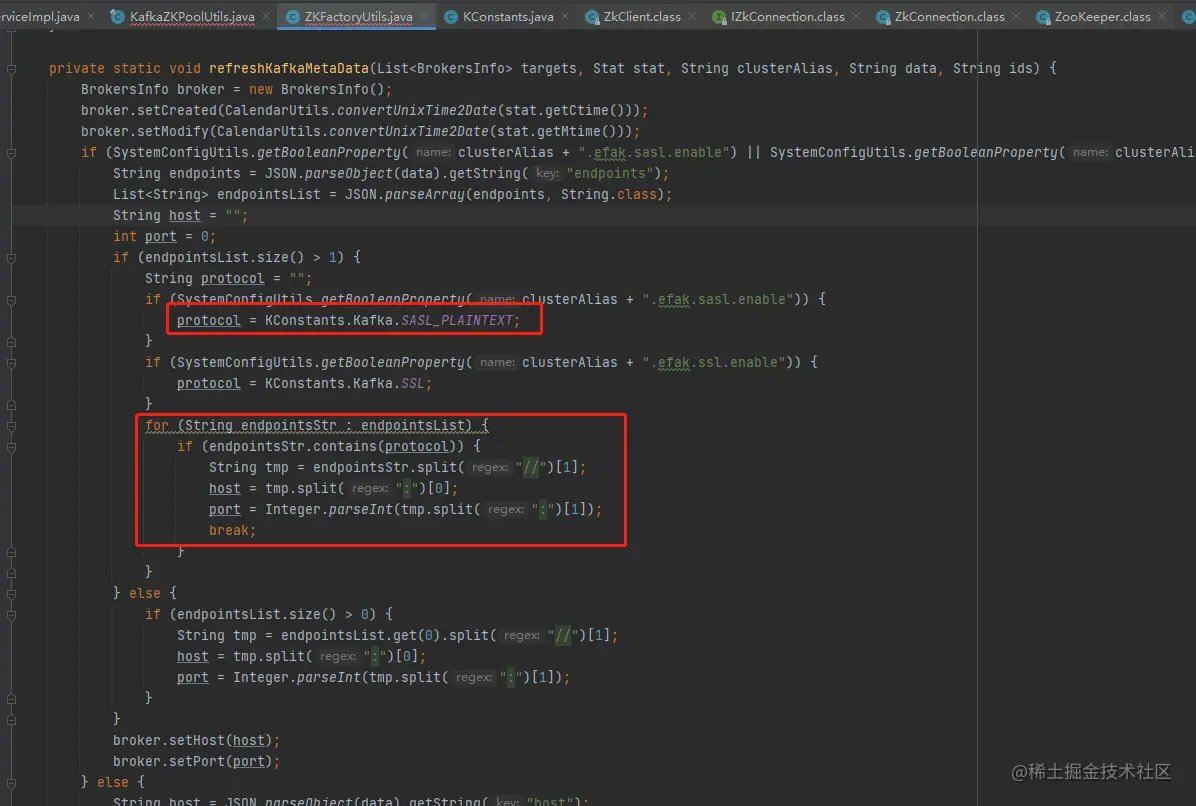Screen dimensions: 1196x806
Task: Close the ZkClient.class tab
Action: coord(692,16)
